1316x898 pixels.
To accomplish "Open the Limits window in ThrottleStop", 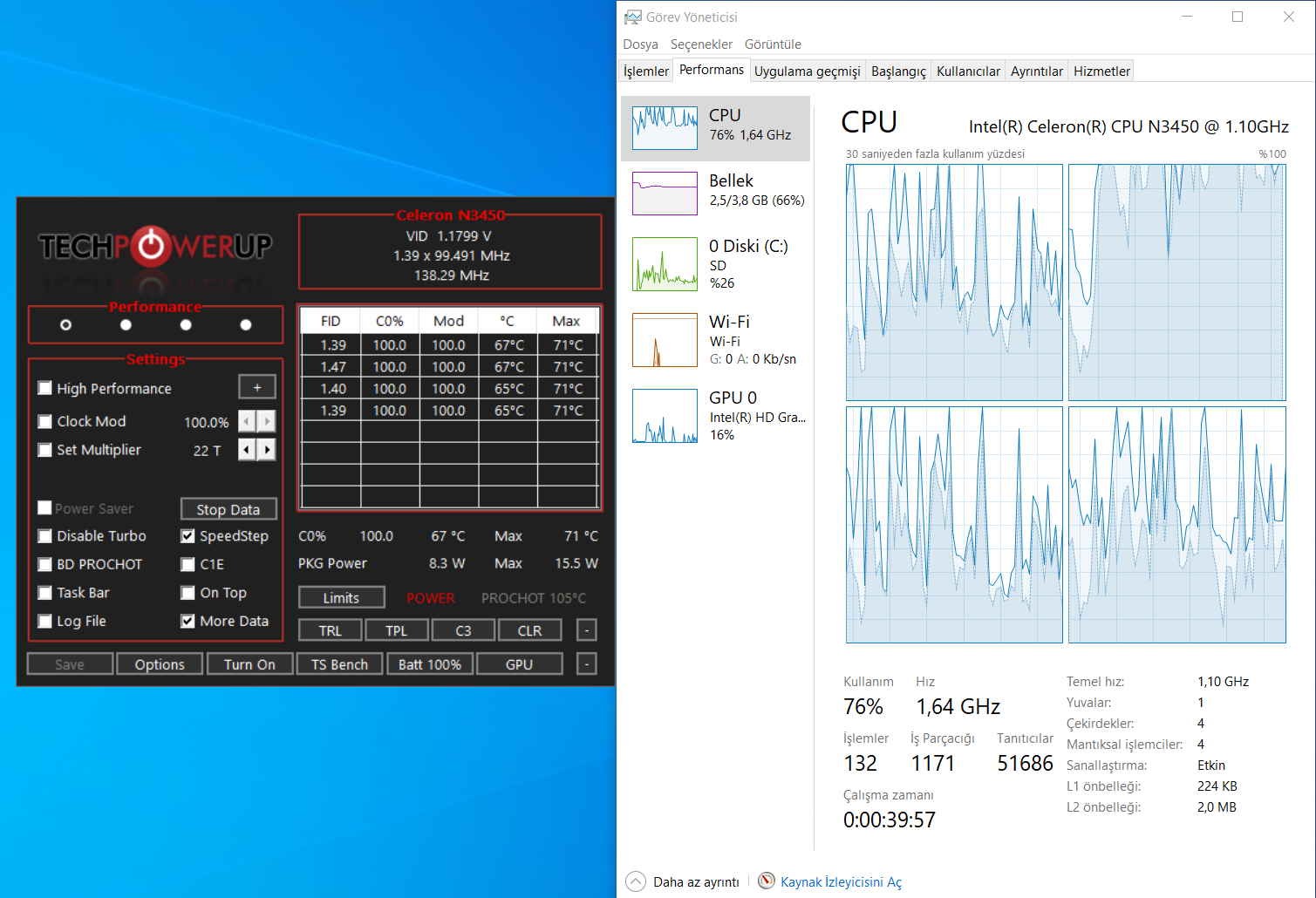I will (341, 597).
